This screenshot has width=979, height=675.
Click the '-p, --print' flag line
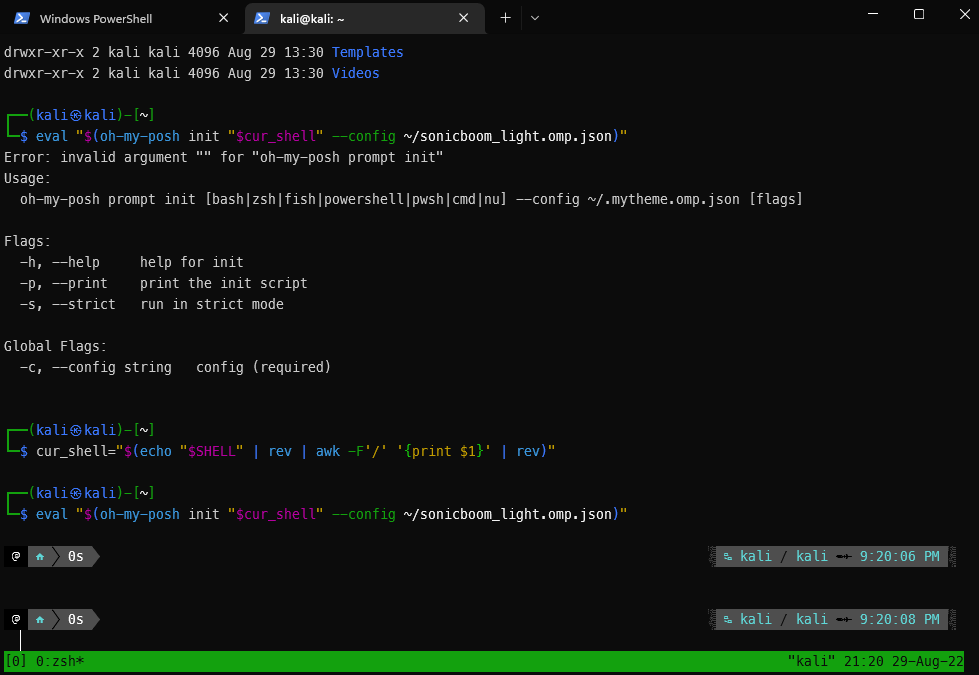click(x=163, y=283)
